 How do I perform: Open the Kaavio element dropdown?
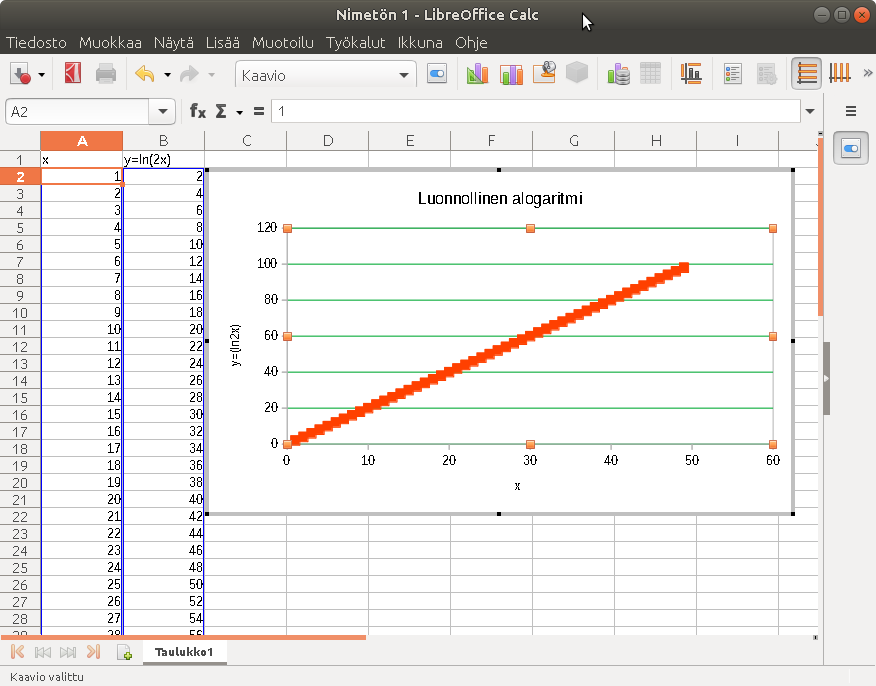(405, 75)
